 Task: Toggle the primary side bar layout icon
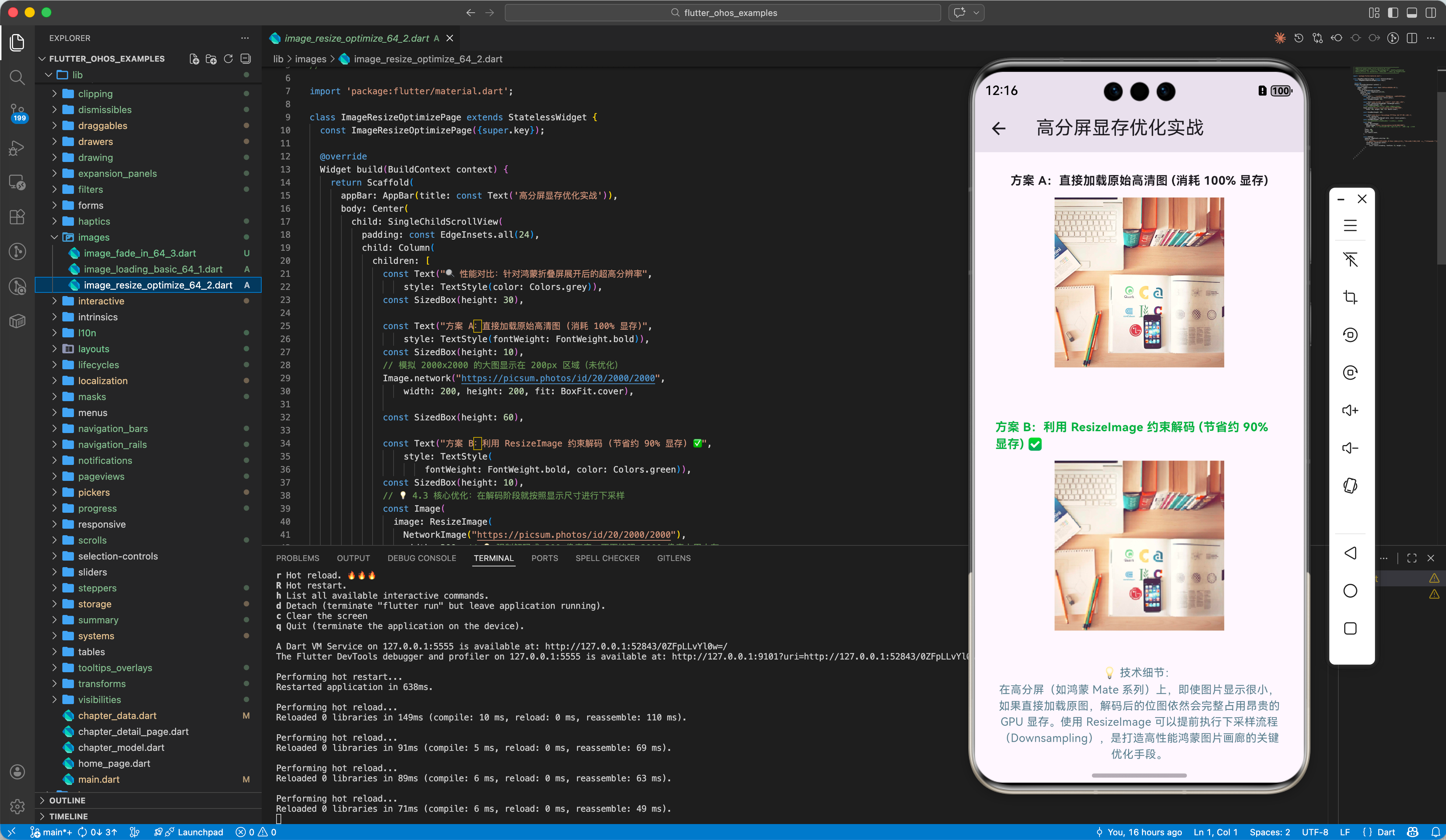pyautogui.click(x=1393, y=13)
